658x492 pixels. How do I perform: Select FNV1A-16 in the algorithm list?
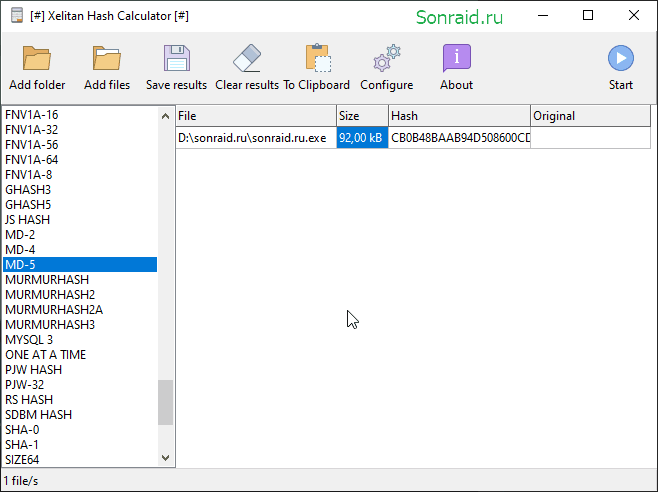[x=80, y=115]
